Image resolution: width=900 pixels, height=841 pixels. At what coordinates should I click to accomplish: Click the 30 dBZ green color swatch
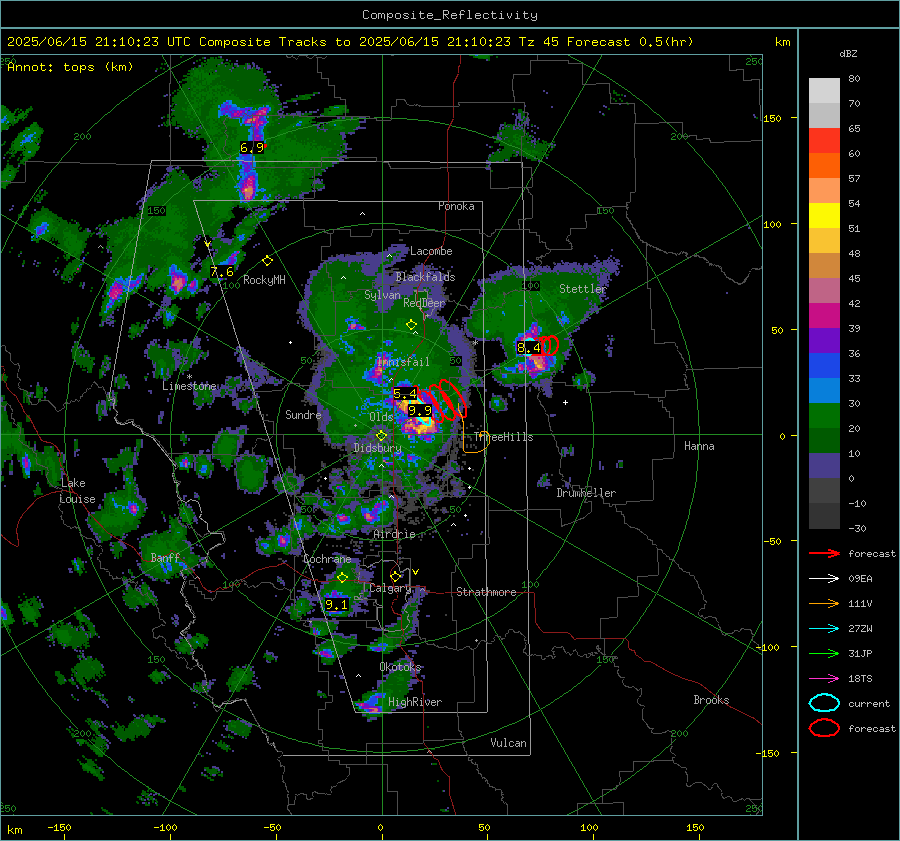click(824, 416)
